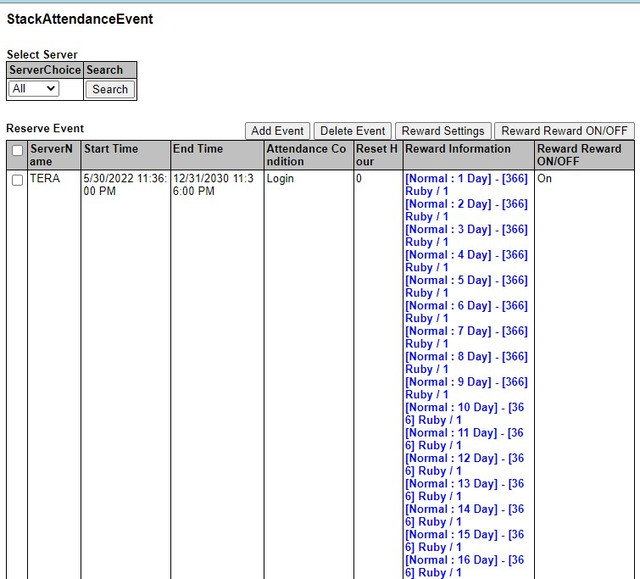The width and height of the screenshot is (640, 579).
Task: Open the Normal : 9 Day reward link
Action: pyautogui.click(x=466, y=388)
